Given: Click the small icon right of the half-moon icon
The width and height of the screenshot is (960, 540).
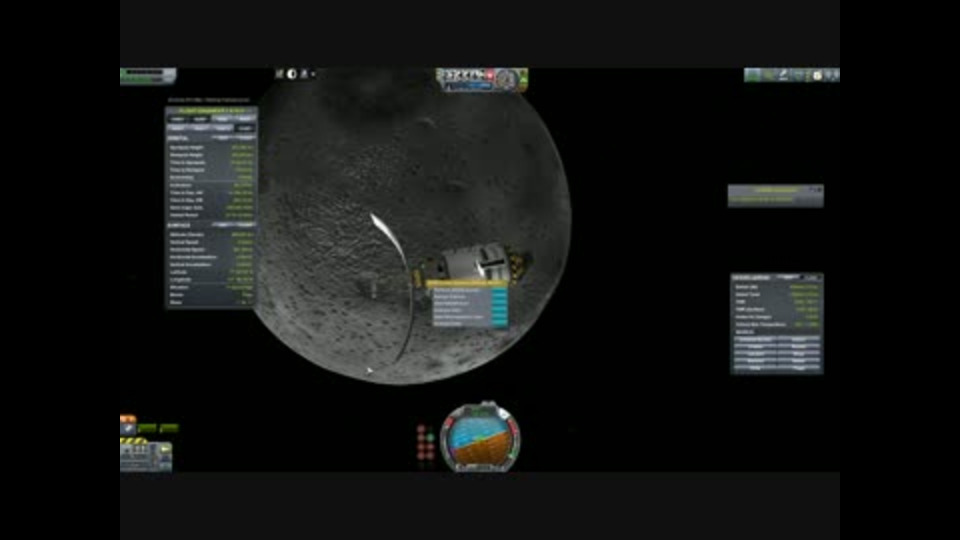Looking at the screenshot, I should [x=304, y=73].
